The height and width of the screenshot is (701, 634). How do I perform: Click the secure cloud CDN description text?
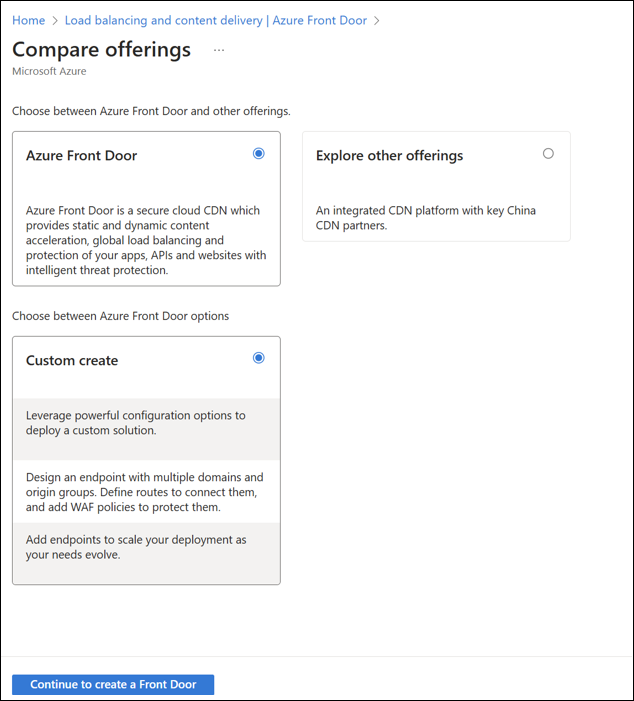click(146, 240)
